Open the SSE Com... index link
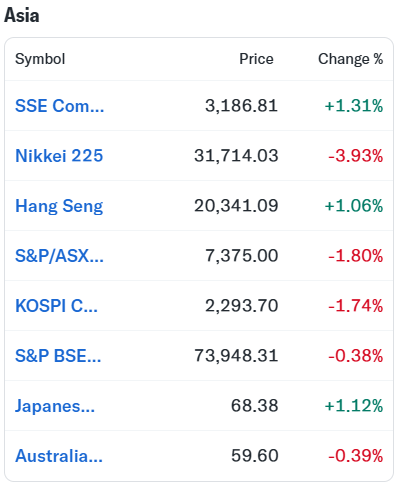 point(60,106)
